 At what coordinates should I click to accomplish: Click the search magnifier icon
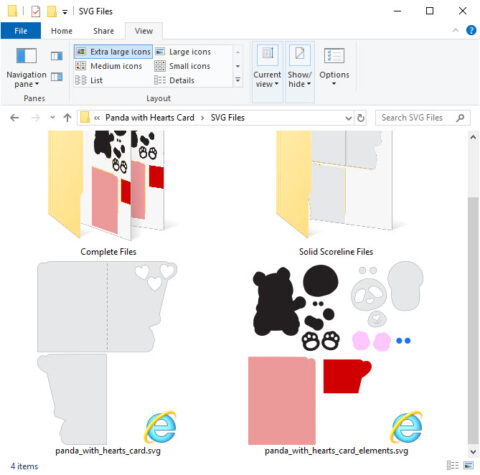[460, 118]
